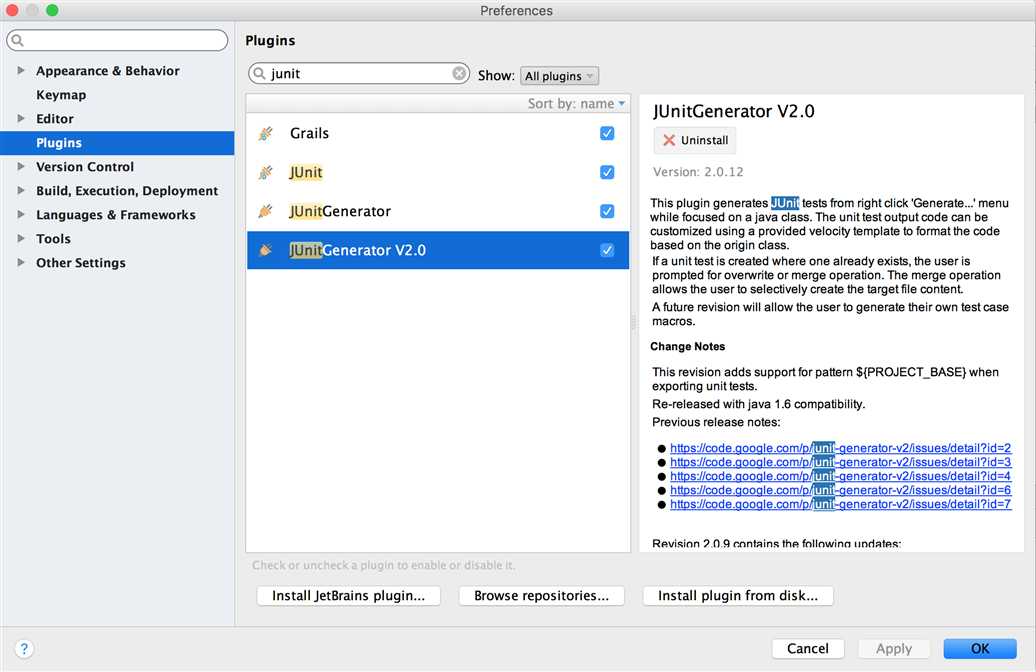Expand the Other Settings section
Viewport: 1036px width, 672px height.
21,262
